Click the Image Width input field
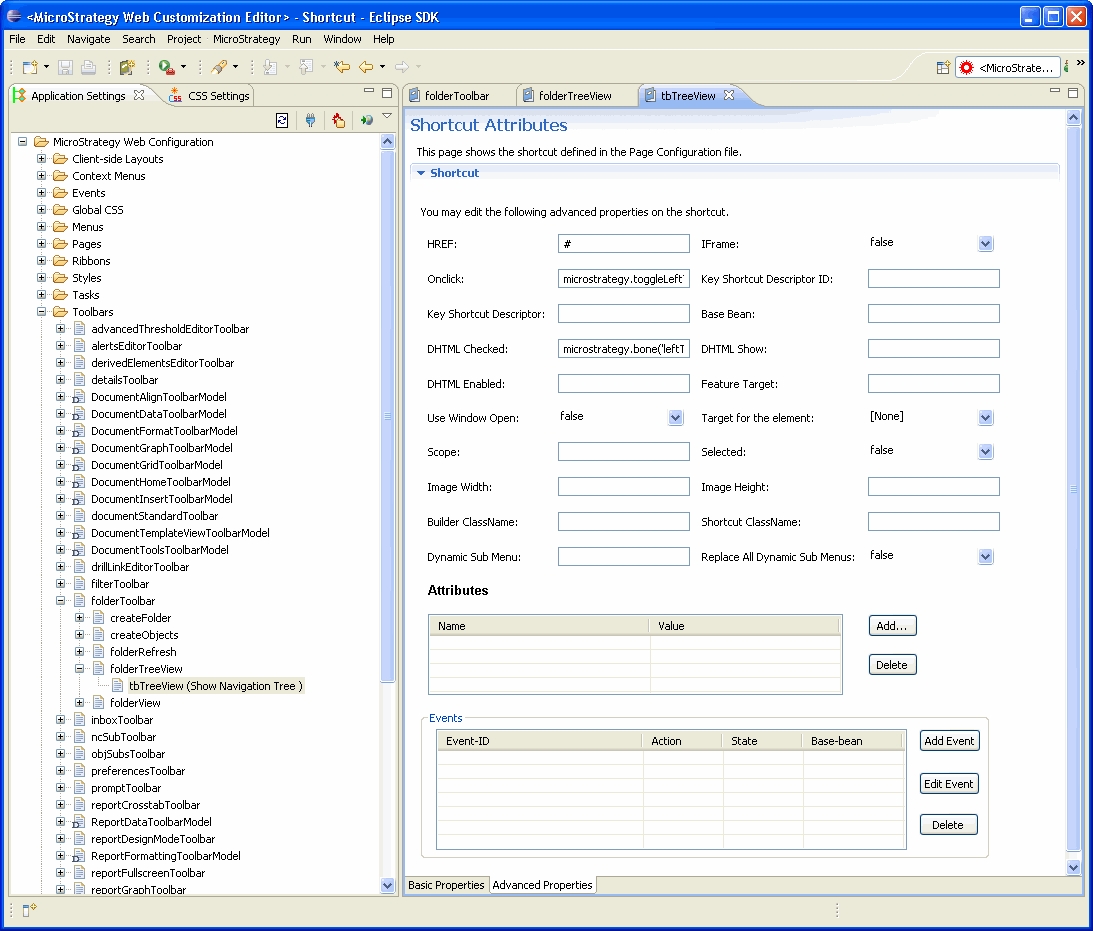This screenshot has width=1093, height=931. click(624, 486)
